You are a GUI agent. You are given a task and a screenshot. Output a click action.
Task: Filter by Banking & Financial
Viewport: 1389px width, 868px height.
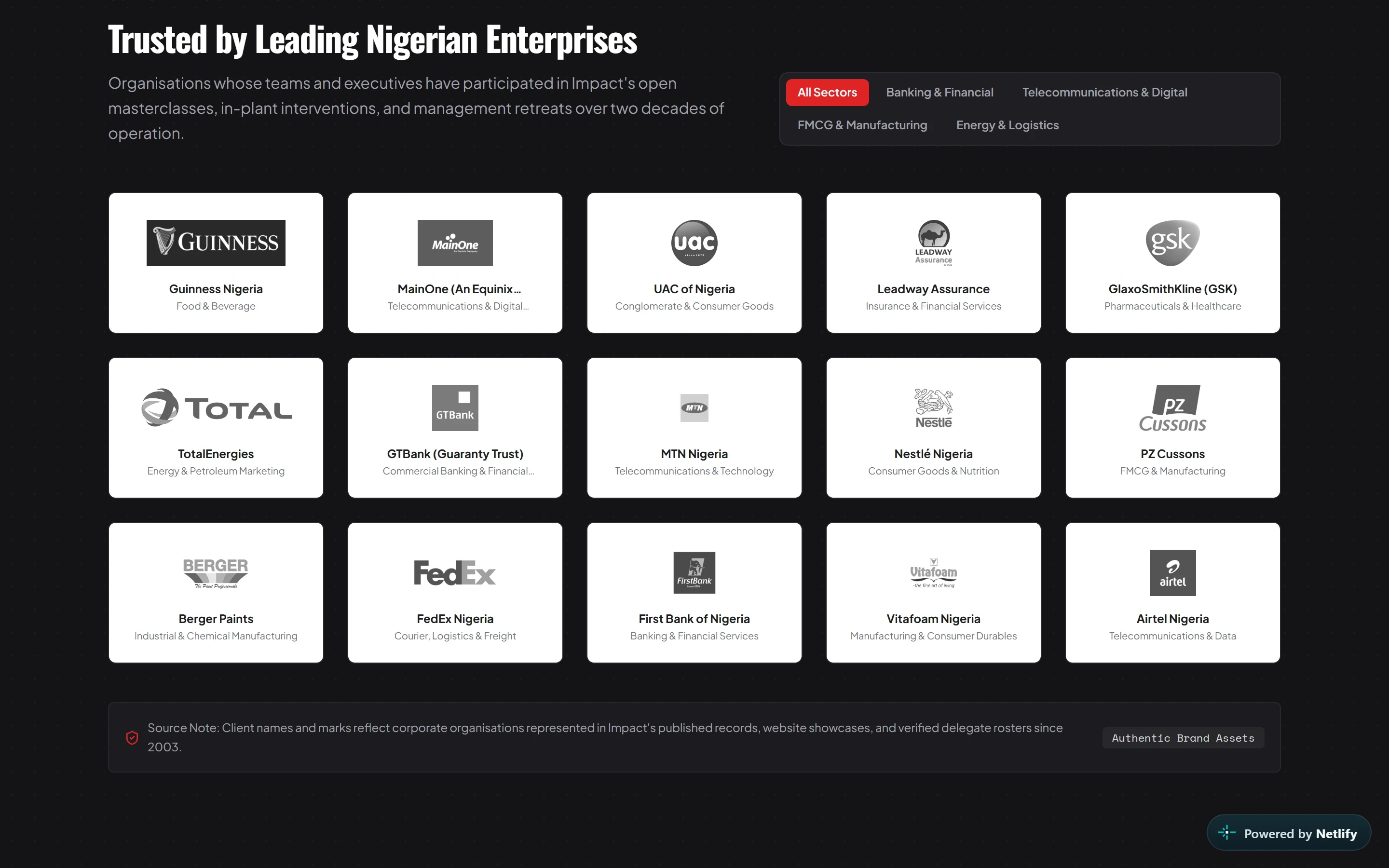click(939, 93)
